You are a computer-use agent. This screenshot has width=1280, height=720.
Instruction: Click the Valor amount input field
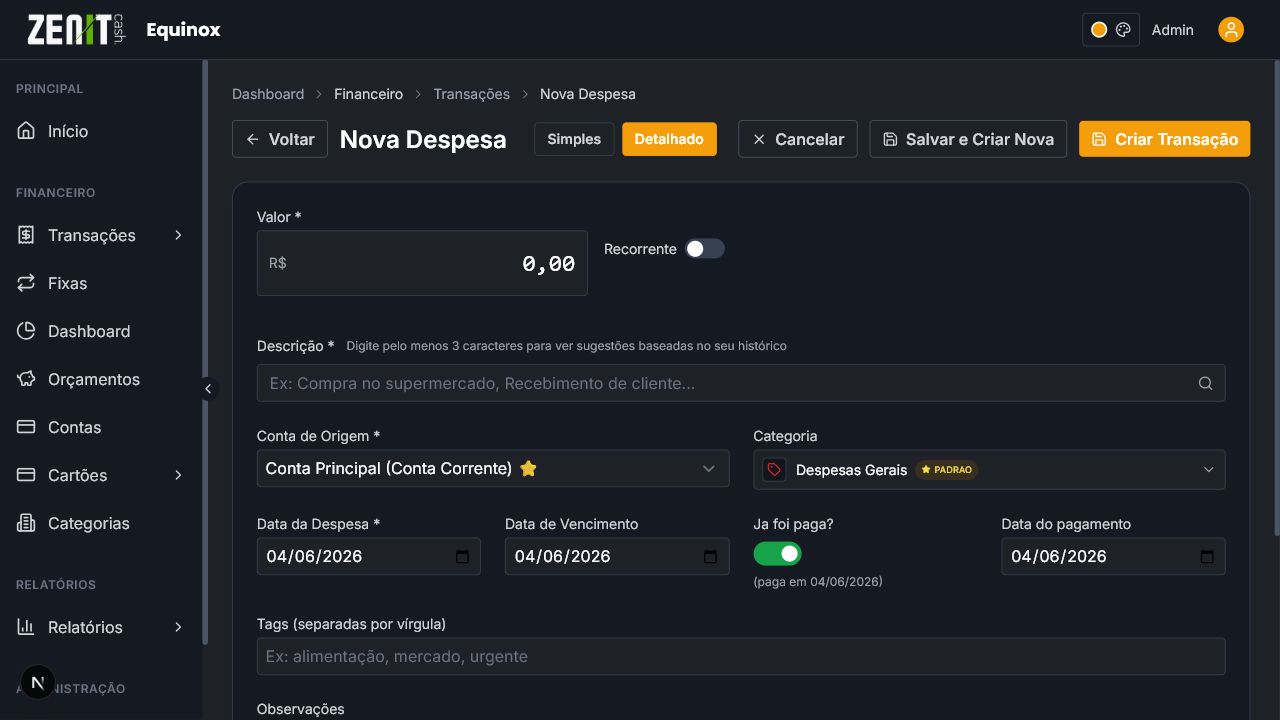[x=422, y=263]
